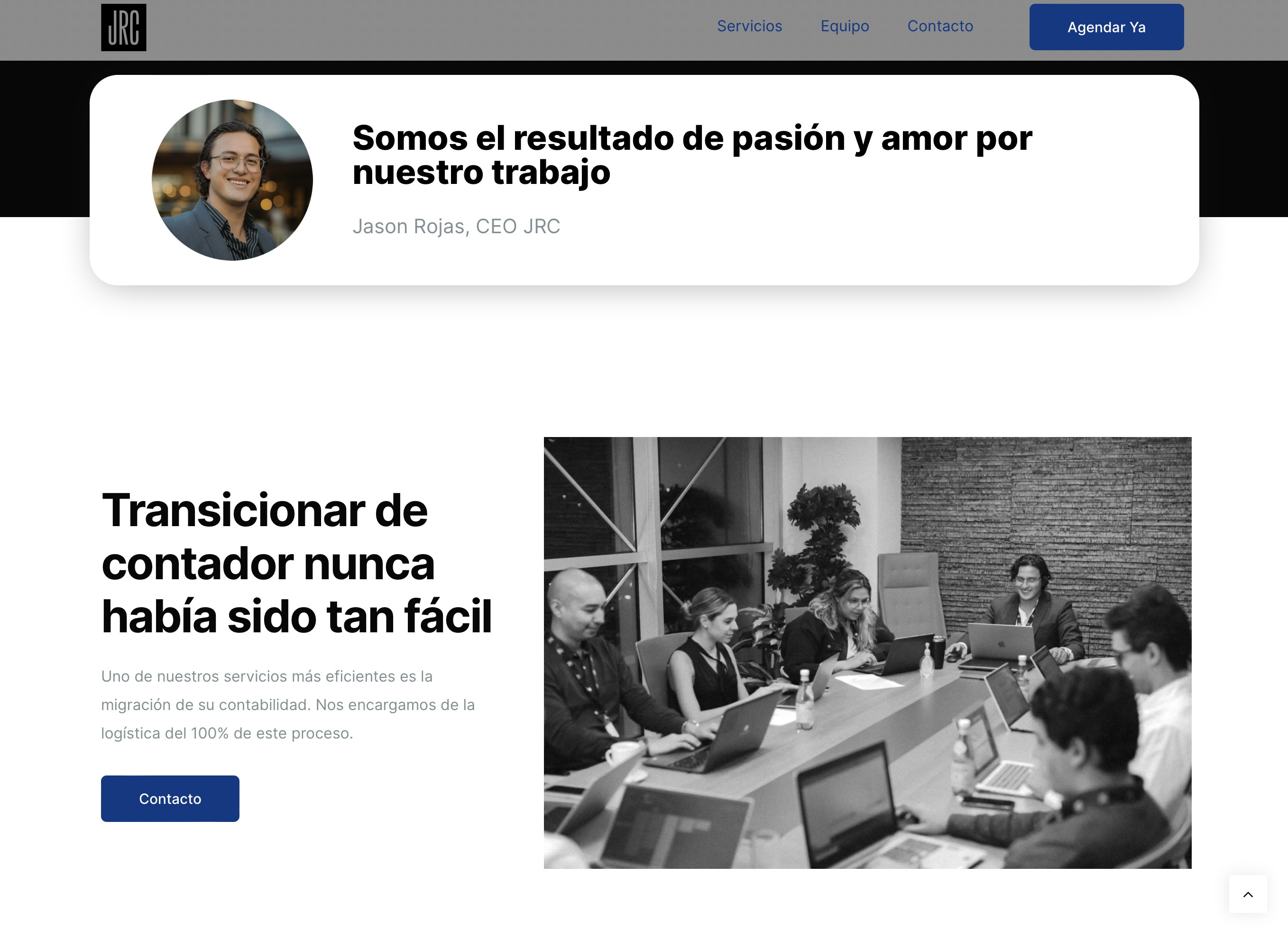Open the Servicios menu item
This screenshot has height=930, width=1288.
point(749,26)
